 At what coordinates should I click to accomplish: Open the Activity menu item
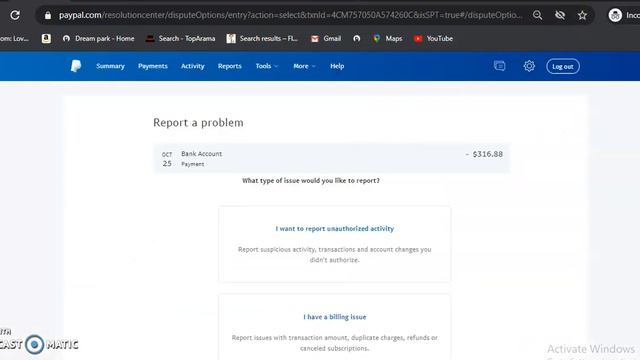pos(193,66)
